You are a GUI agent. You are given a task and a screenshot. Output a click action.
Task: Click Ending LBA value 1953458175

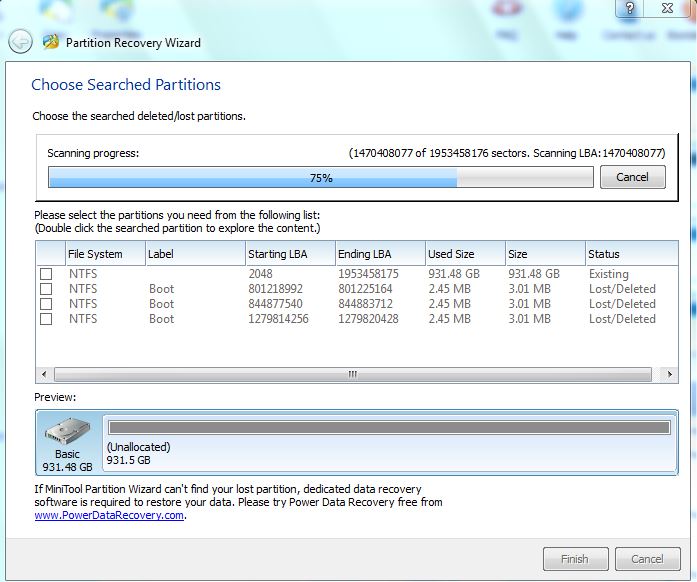(x=368, y=274)
